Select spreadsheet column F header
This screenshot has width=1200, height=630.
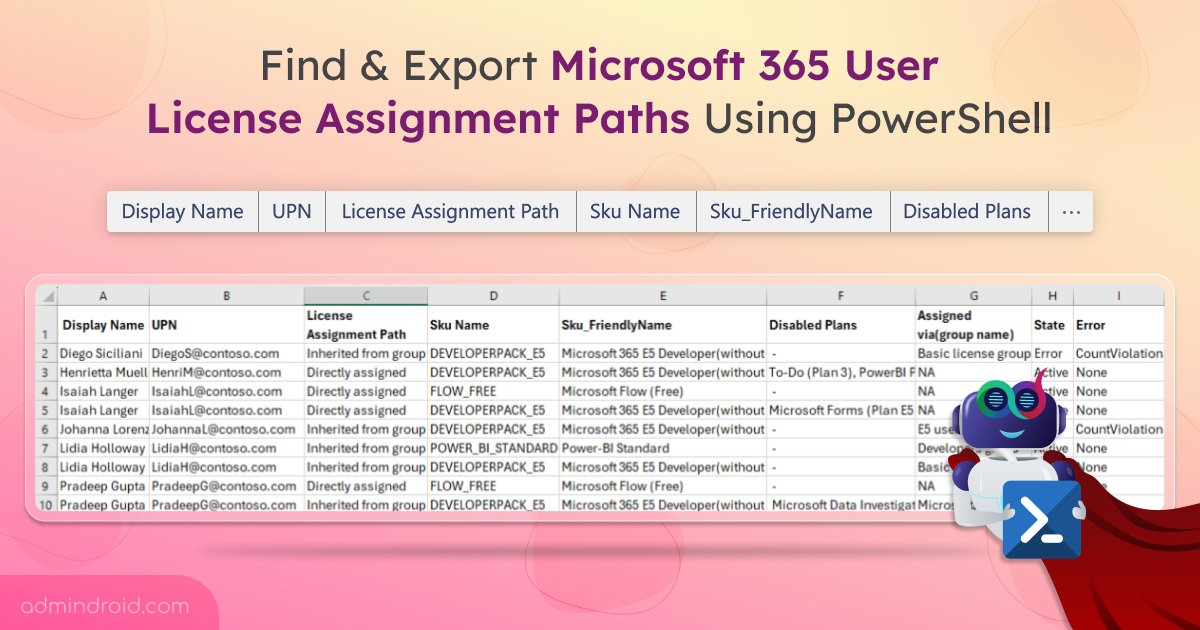coord(841,295)
